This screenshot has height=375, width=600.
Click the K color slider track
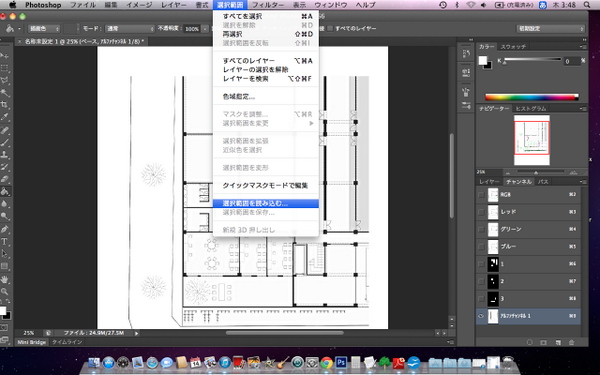(533, 59)
